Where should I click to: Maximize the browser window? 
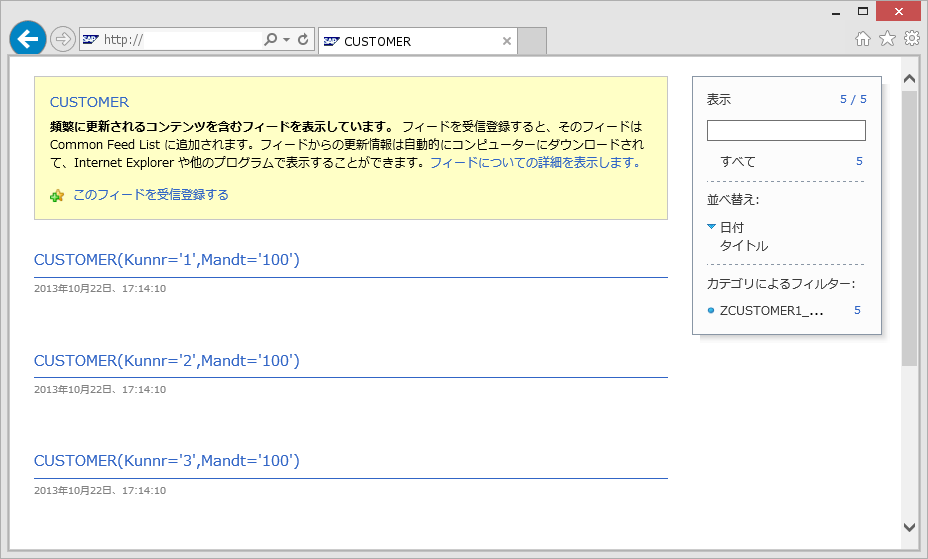point(863,11)
